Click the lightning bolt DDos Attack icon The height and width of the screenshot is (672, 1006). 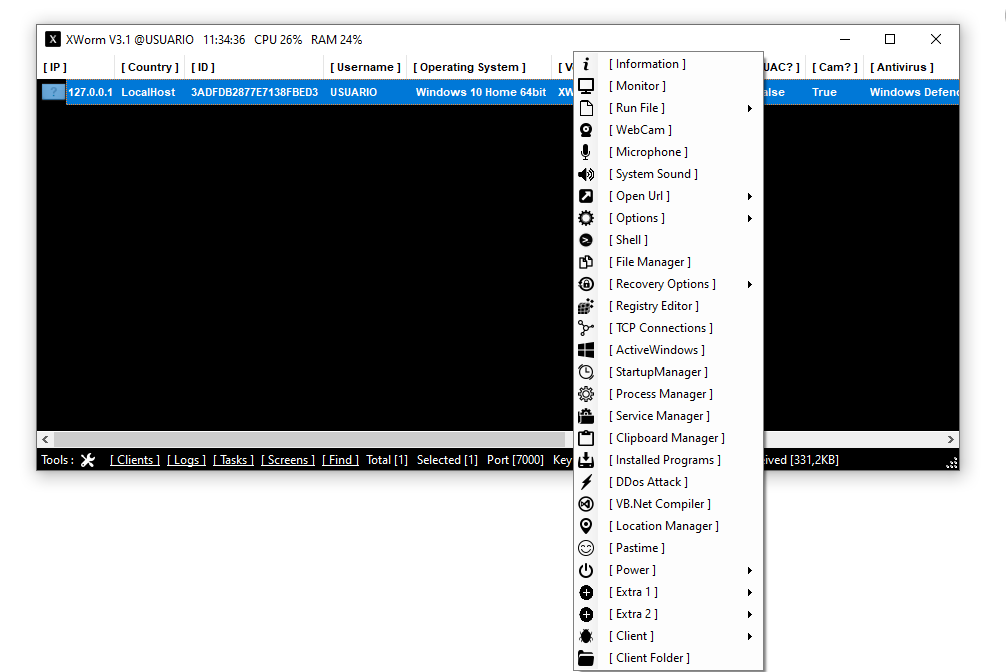586,482
